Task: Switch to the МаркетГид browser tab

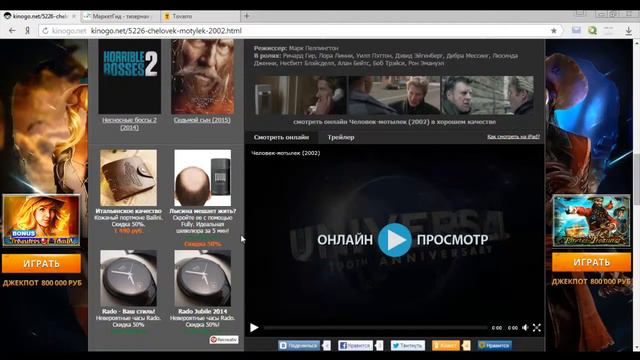Action: click(120, 16)
